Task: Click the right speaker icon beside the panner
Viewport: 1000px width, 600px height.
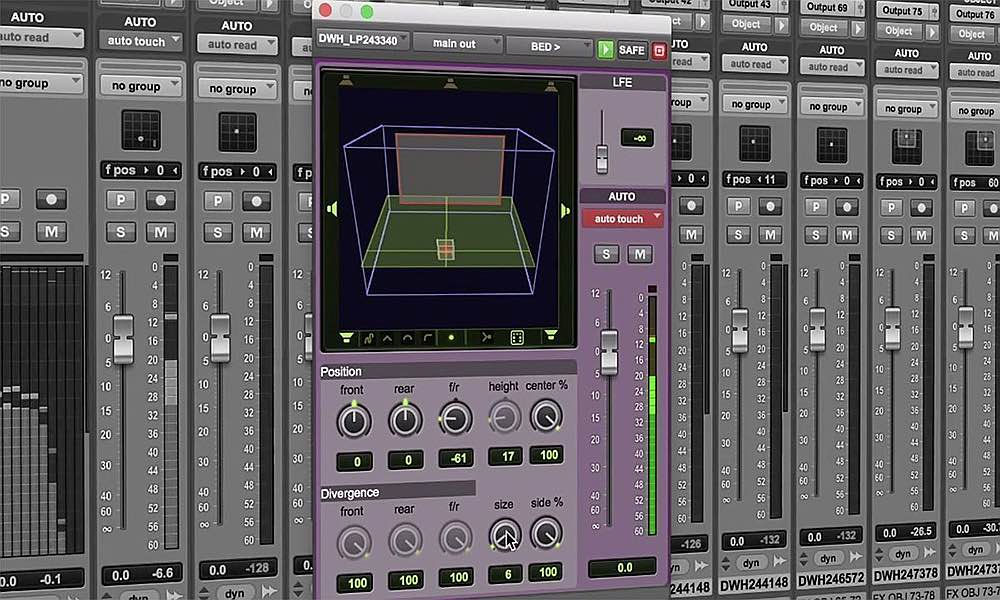Action: click(x=566, y=208)
